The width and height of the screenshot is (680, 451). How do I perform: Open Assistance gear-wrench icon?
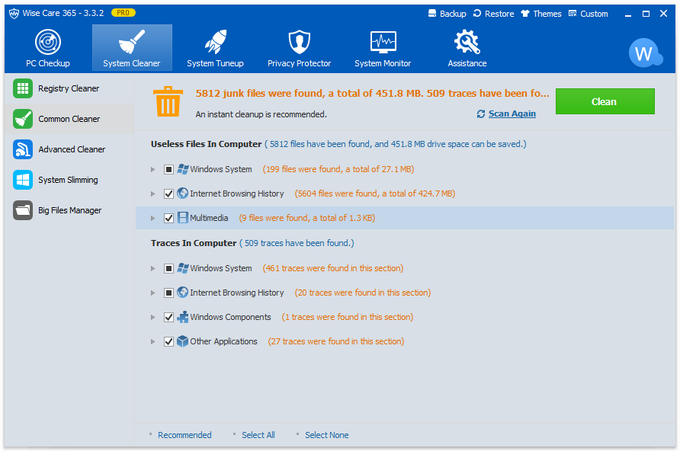coord(467,42)
